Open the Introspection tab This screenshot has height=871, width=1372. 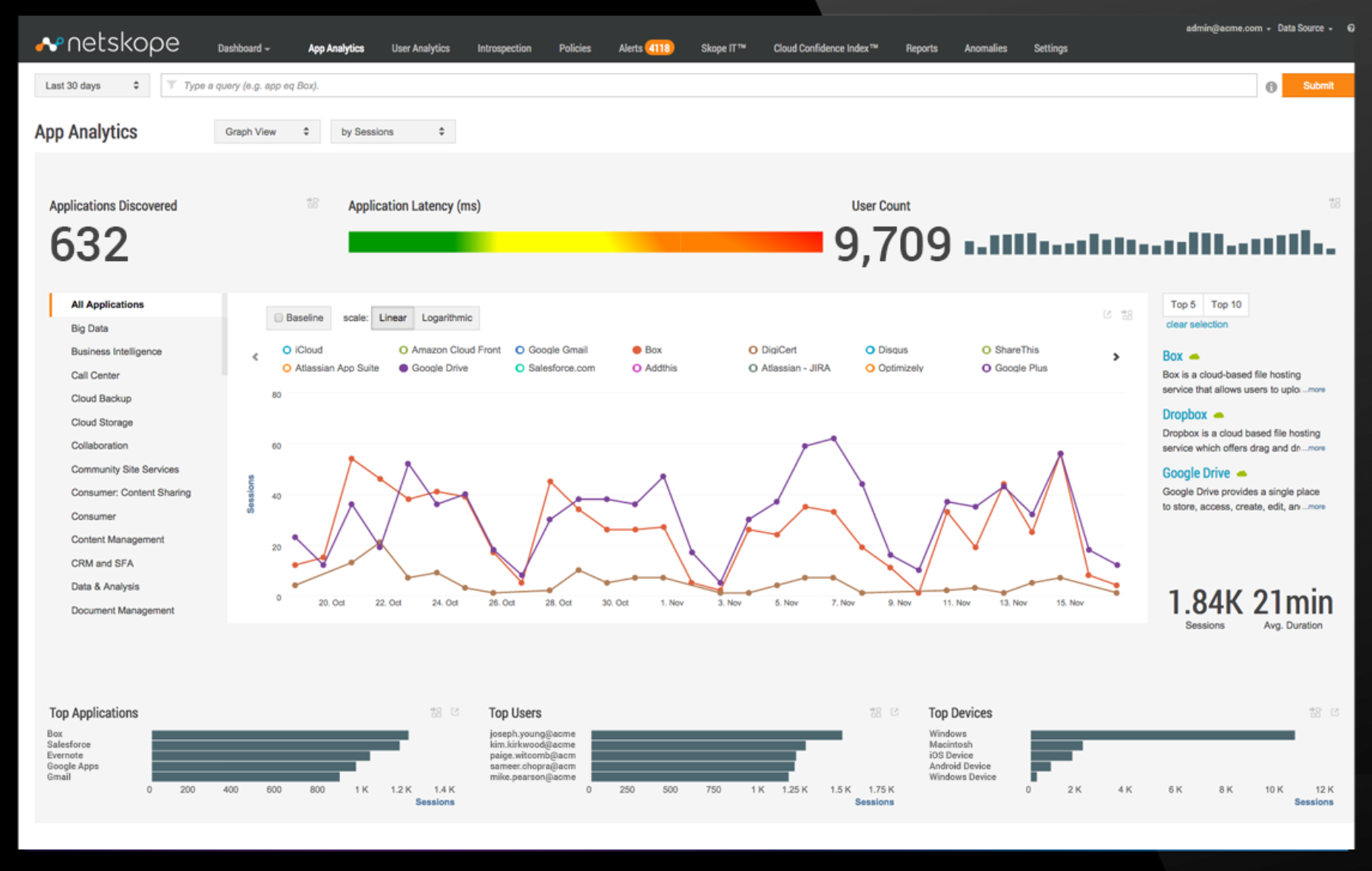504,49
